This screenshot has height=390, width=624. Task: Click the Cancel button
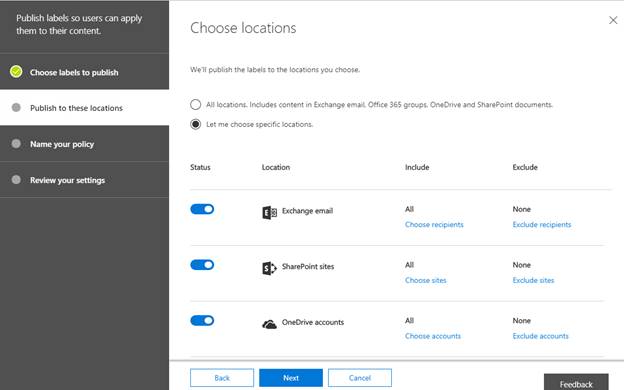click(x=360, y=378)
